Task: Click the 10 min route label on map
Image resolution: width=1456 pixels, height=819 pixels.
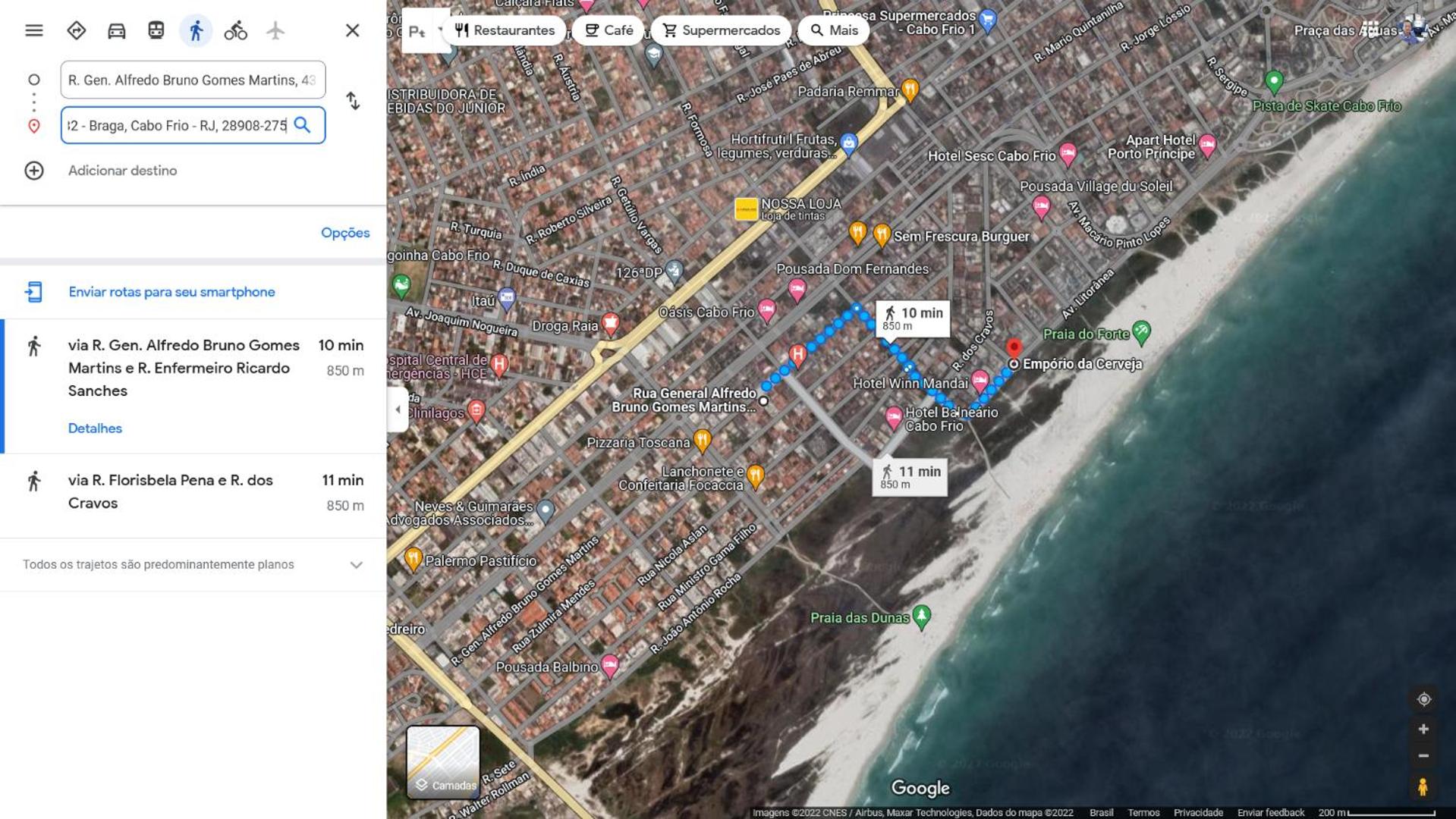Action: (913, 318)
